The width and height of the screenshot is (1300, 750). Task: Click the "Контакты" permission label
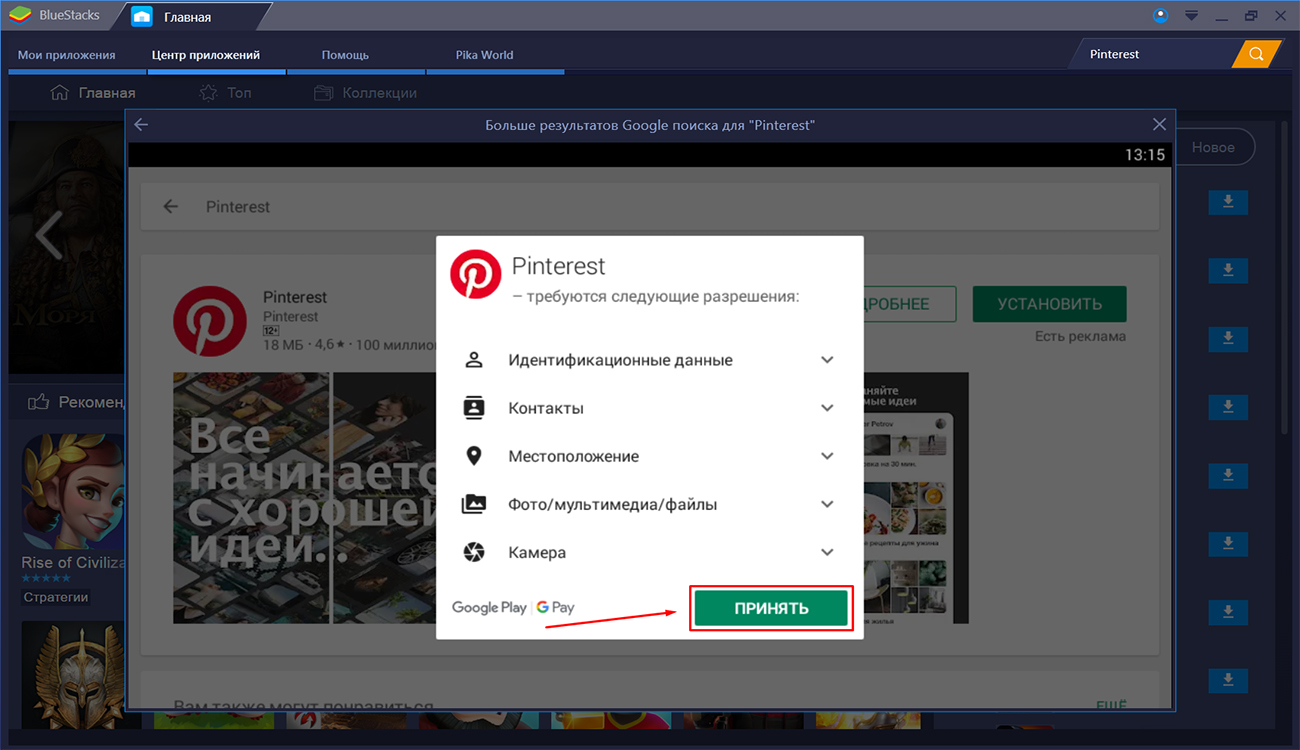tap(546, 408)
